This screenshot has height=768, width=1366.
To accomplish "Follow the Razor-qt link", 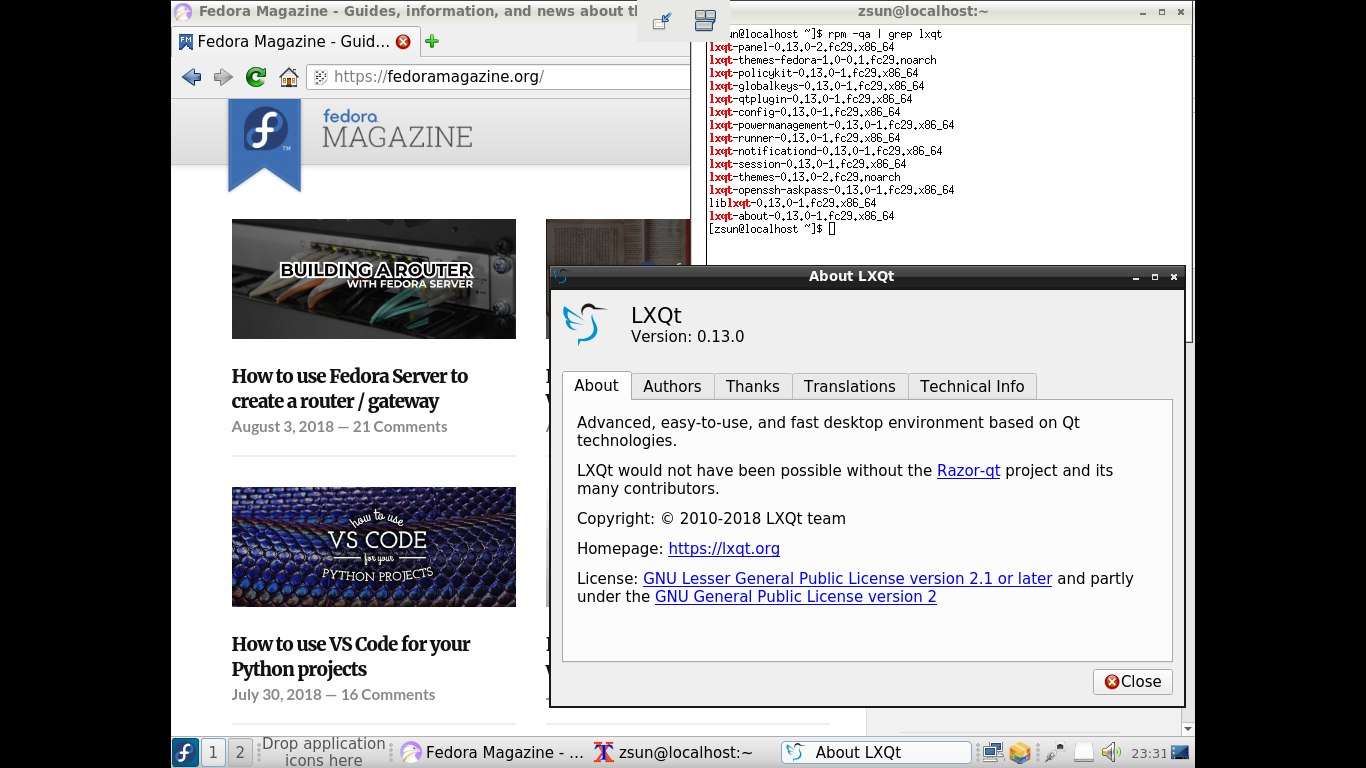I will [968, 471].
